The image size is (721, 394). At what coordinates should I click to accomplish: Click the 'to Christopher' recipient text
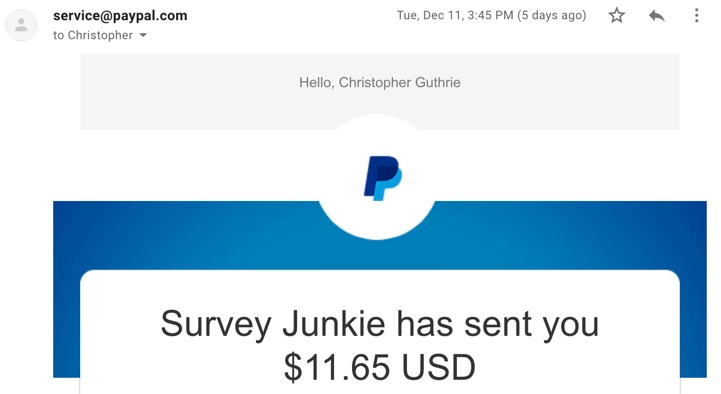click(93, 35)
